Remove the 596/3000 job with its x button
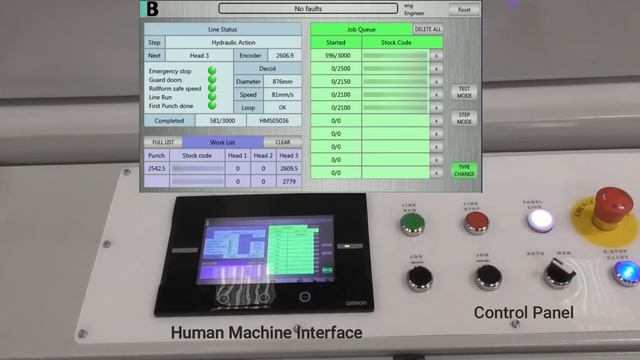The height and width of the screenshot is (360, 640). click(436, 56)
